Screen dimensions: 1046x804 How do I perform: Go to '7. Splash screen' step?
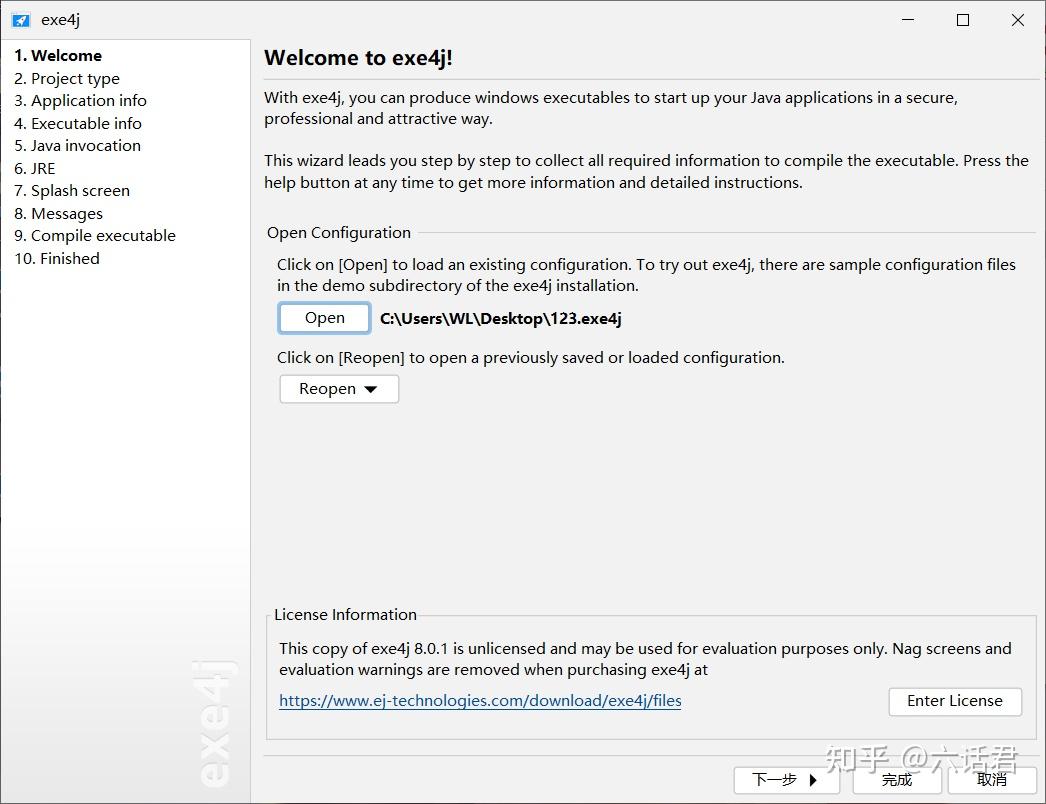72,191
